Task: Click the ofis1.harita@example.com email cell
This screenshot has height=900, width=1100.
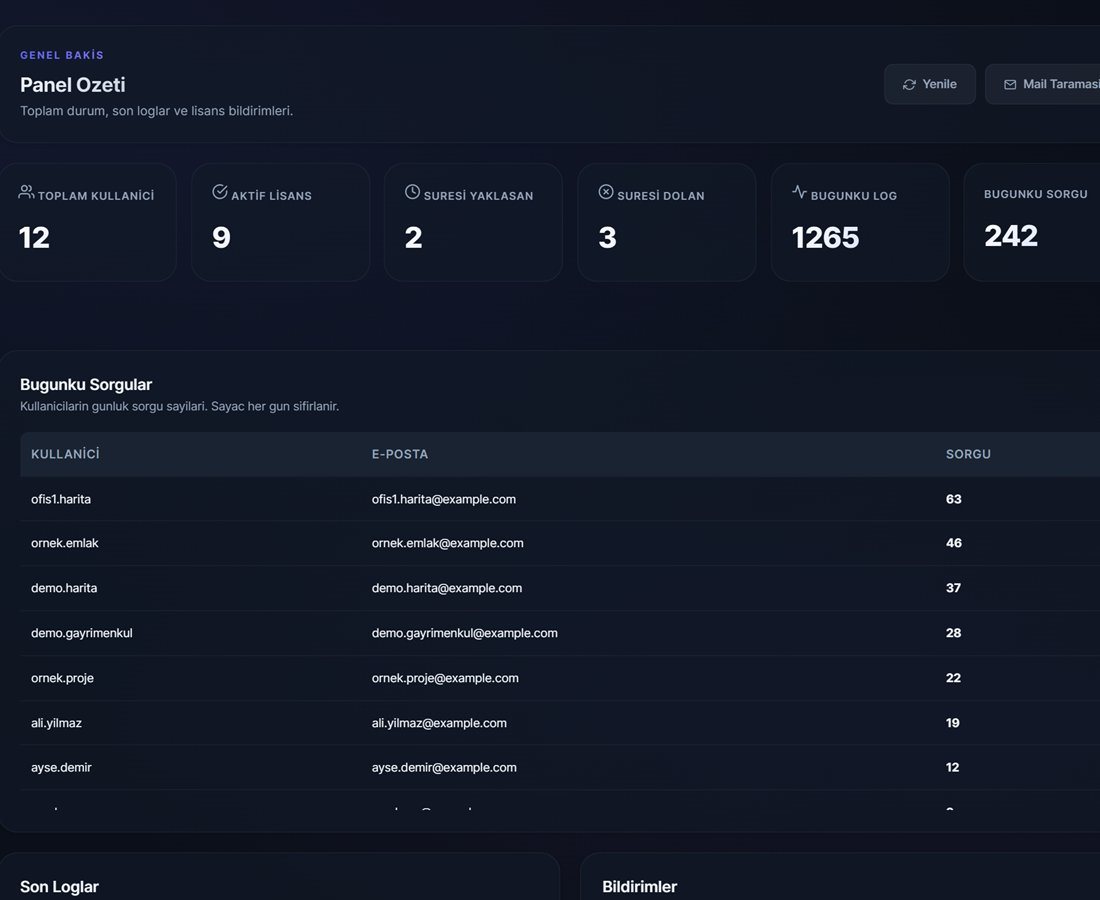Action: point(443,499)
